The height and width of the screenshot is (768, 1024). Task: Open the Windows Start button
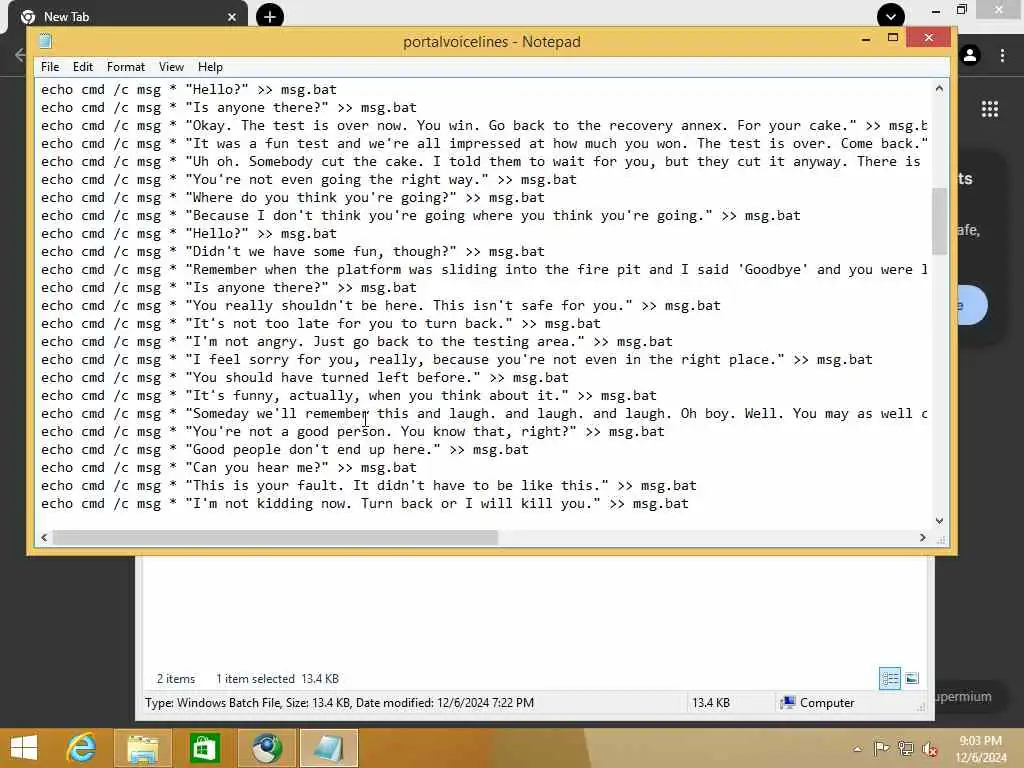coord(24,748)
